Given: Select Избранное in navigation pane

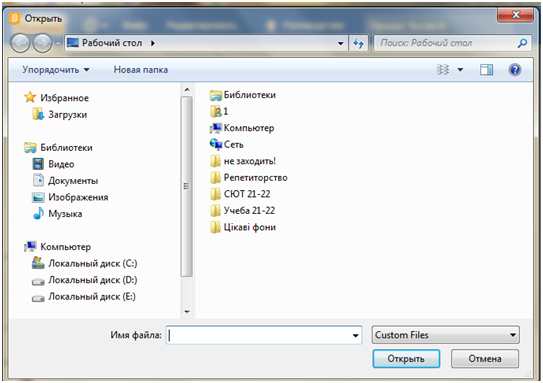Looking at the screenshot, I should click(64, 98).
